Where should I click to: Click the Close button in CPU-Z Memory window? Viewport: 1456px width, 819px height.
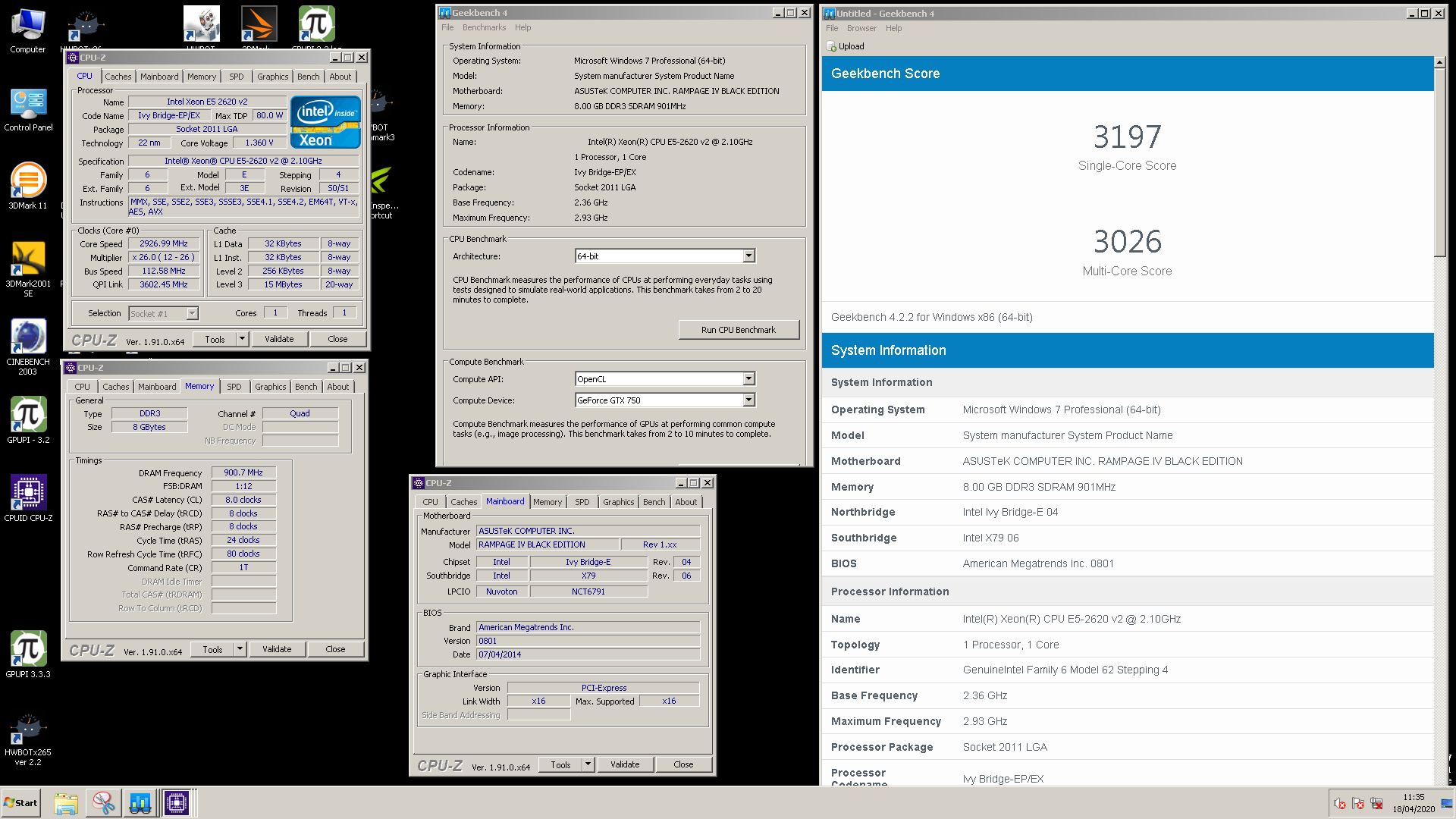(335, 649)
